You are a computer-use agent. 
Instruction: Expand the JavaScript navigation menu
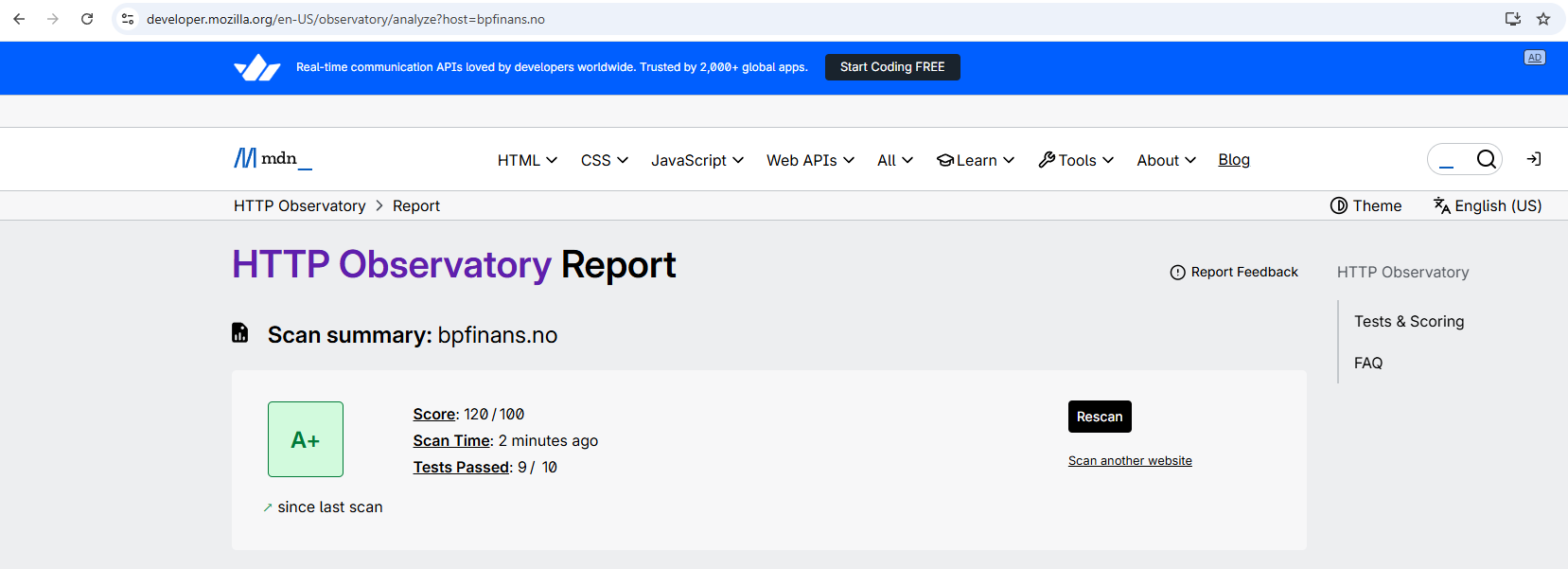tap(697, 160)
